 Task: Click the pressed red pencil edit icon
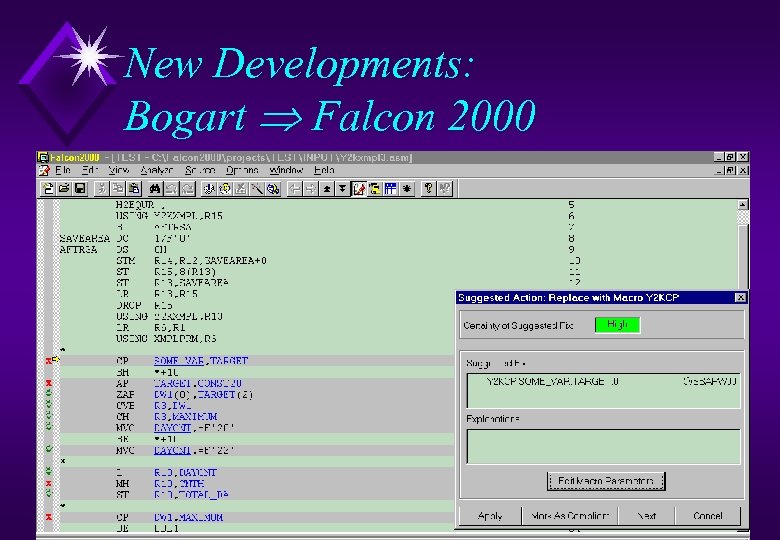[x=359, y=188]
